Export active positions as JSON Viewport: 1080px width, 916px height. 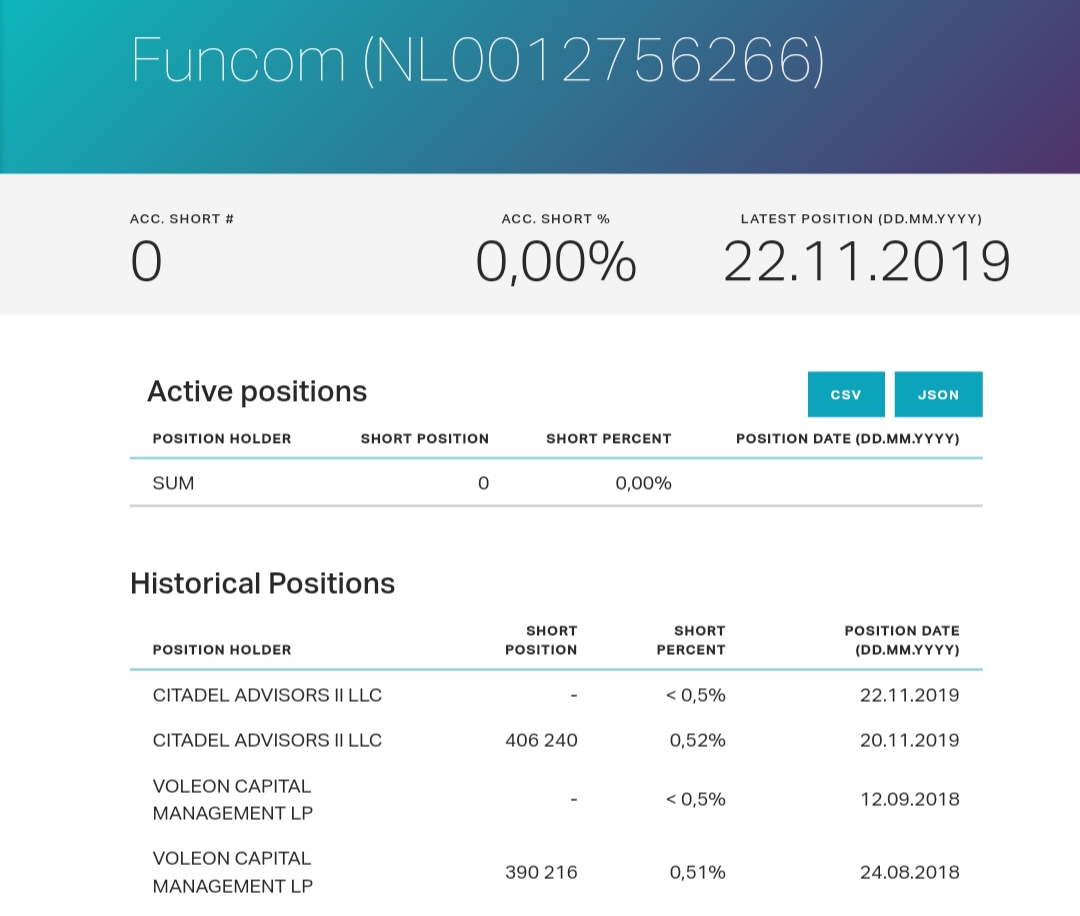(x=938, y=395)
